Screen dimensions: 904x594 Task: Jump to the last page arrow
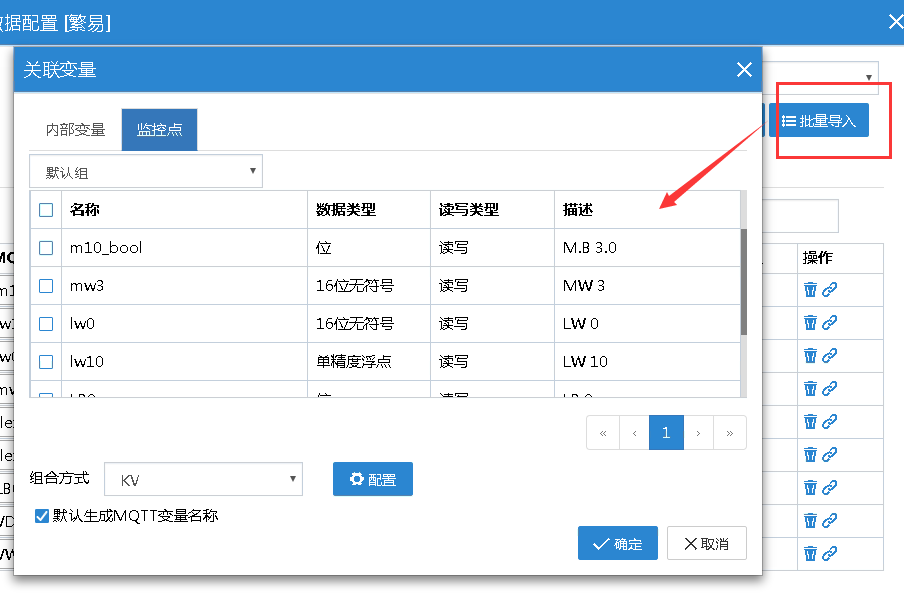pyautogui.click(x=730, y=433)
